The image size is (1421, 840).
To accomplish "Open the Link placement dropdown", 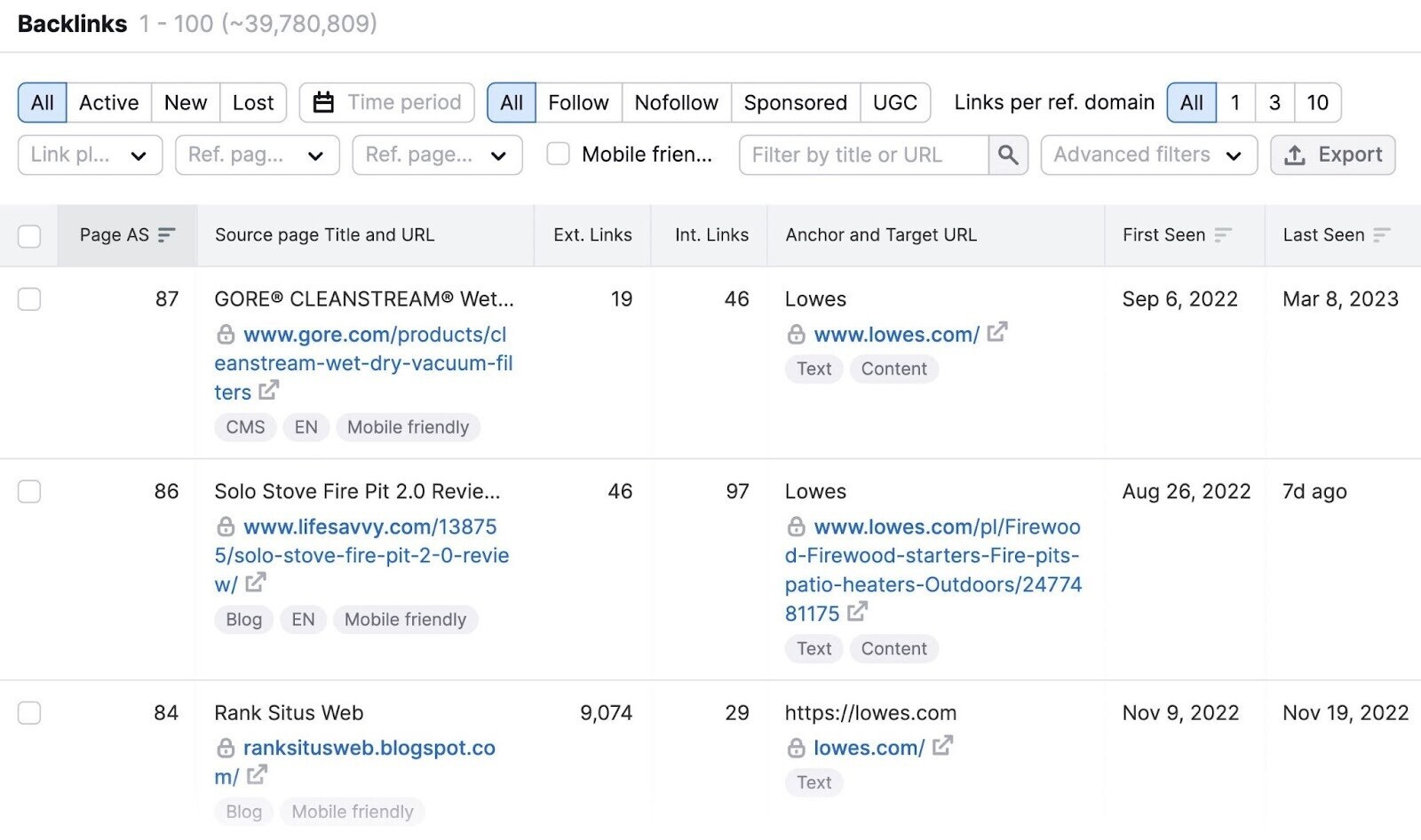I will point(90,155).
